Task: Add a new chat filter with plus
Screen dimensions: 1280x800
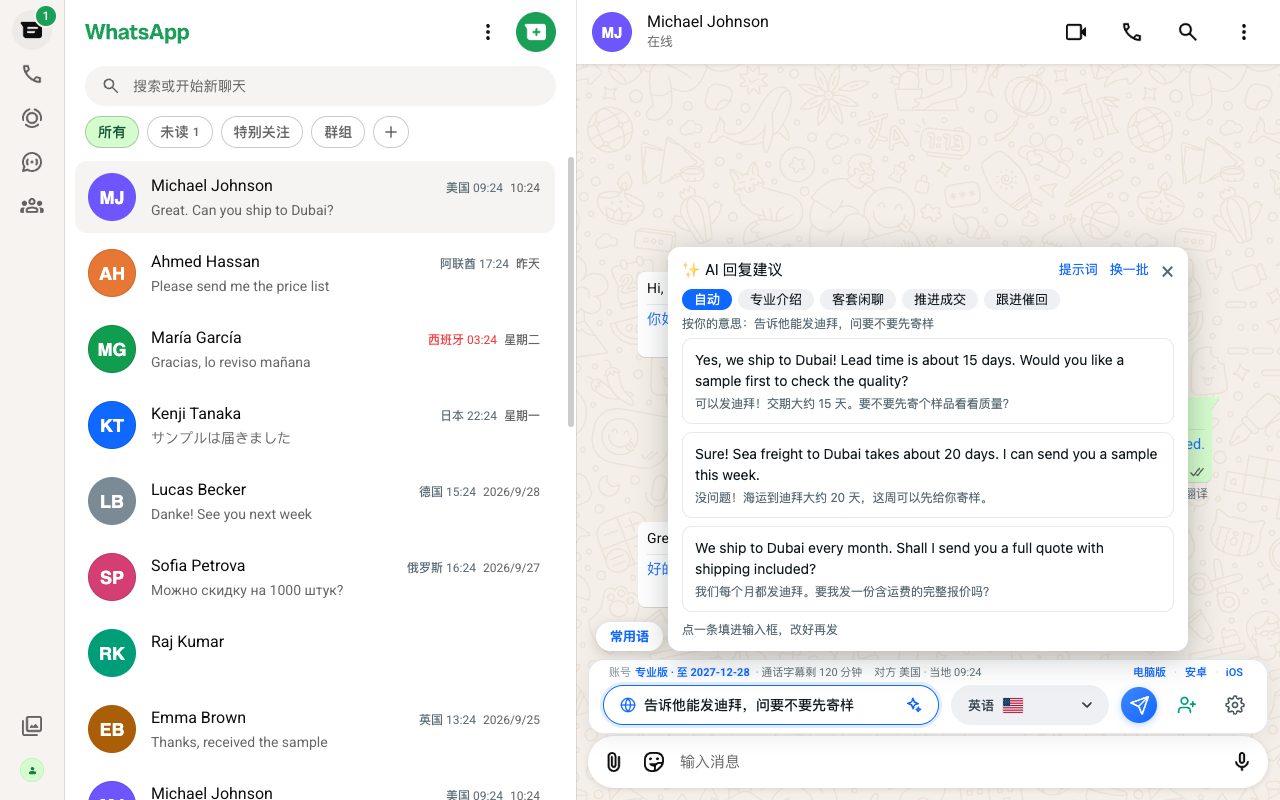Action: pyautogui.click(x=391, y=132)
